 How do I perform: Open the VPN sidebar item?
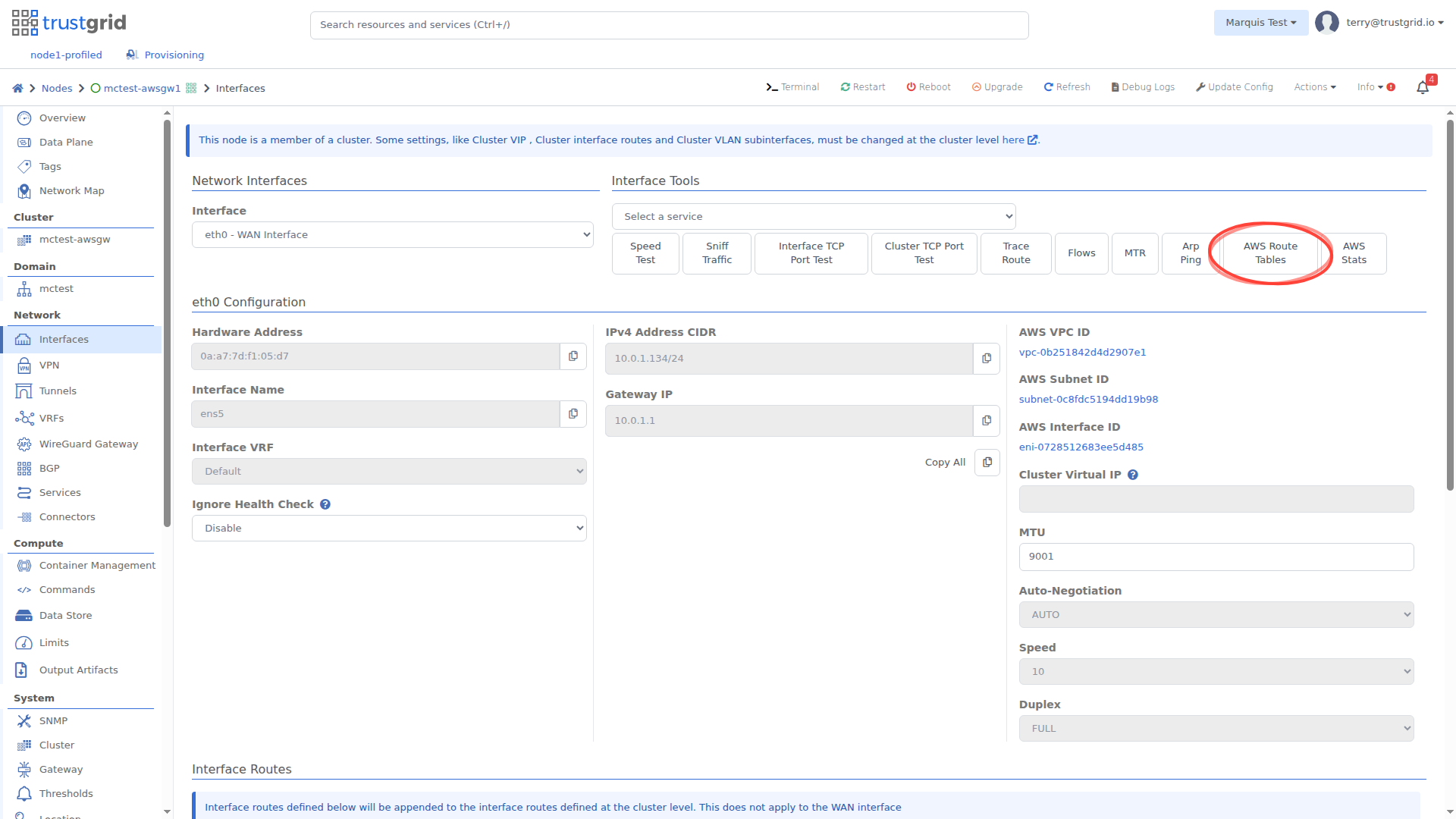click(x=49, y=366)
